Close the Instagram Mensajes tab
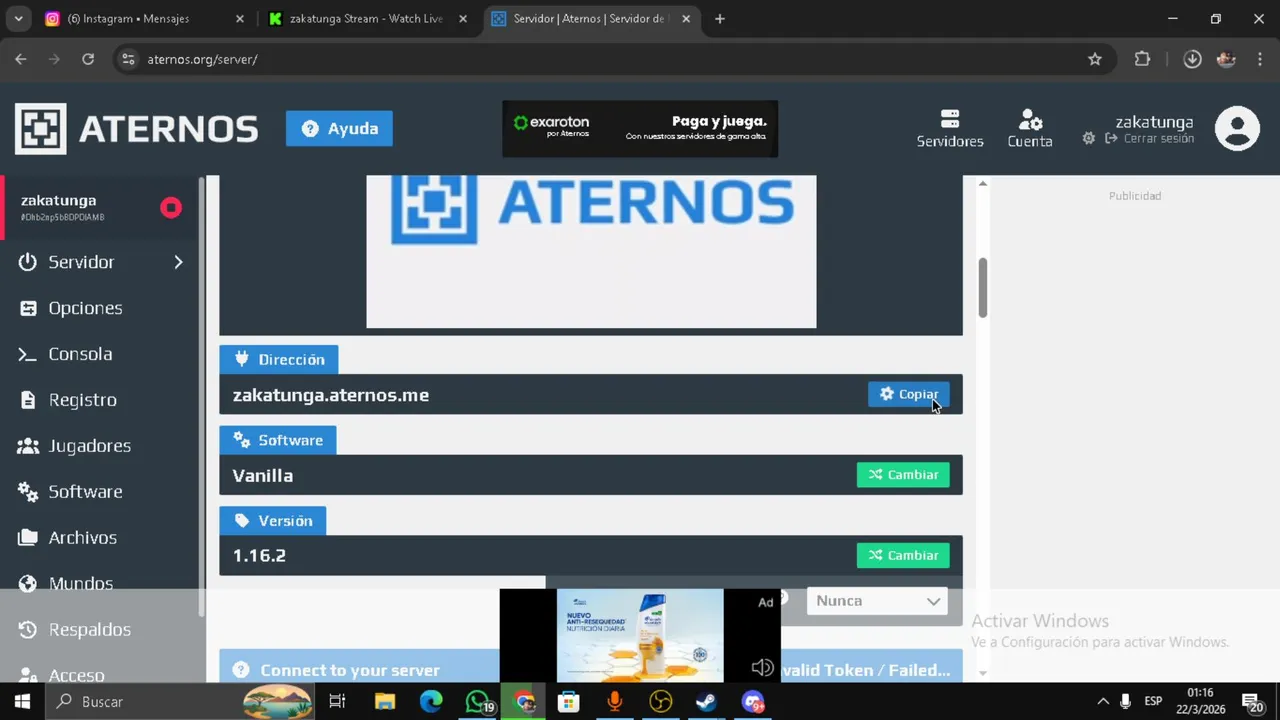1280x720 pixels. [239, 19]
